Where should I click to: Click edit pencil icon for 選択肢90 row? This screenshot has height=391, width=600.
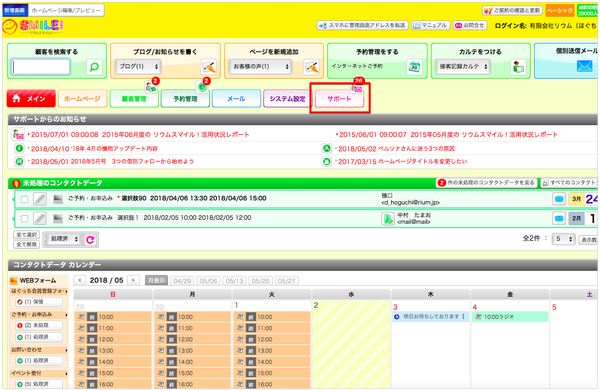(x=40, y=199)
